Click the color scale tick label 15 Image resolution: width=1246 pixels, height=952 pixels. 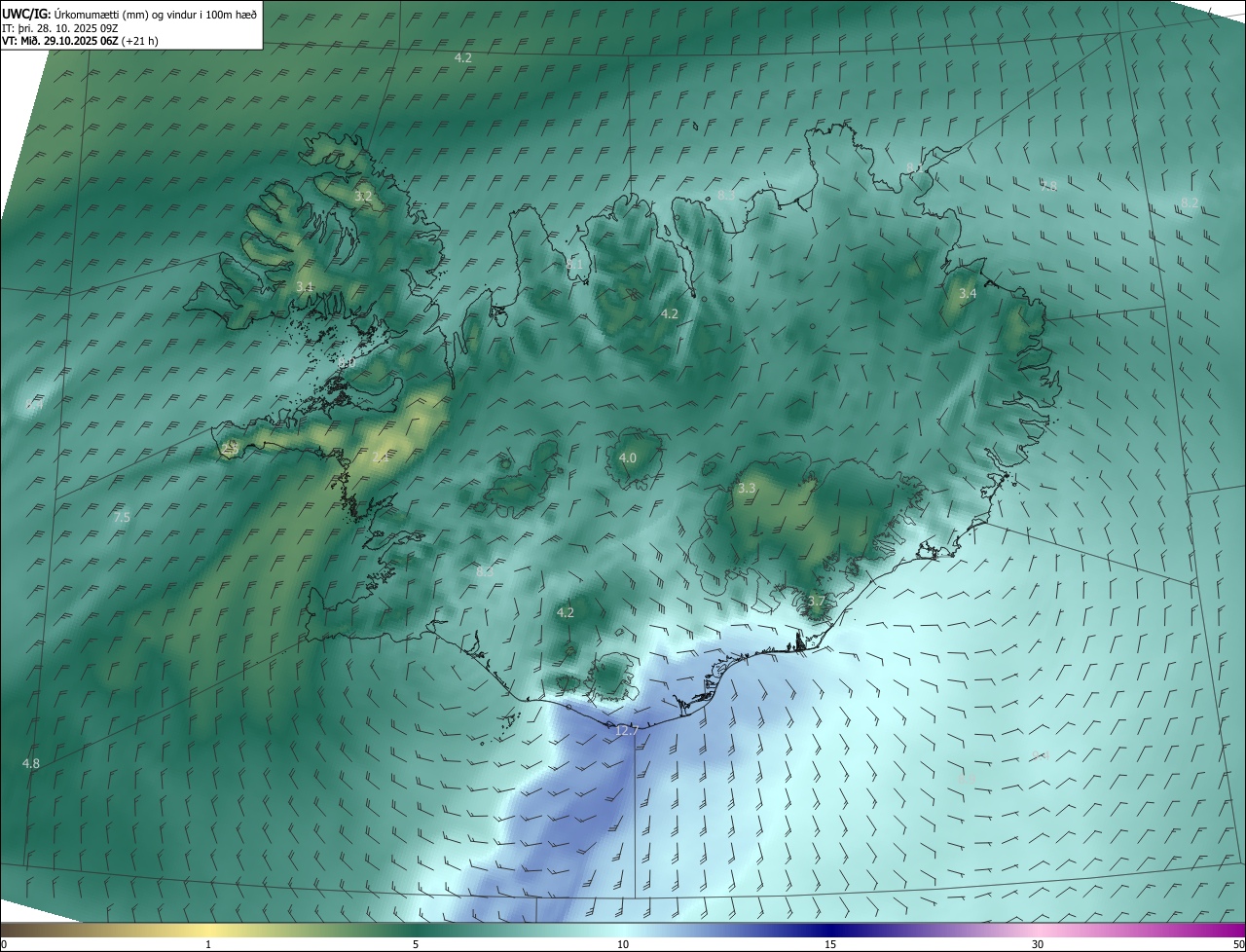pos(830,944)
